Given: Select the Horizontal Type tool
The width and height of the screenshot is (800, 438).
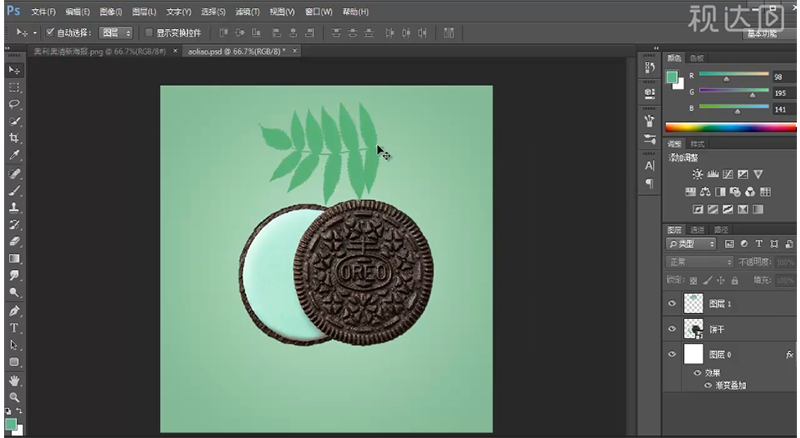Looking at the screenshot, I should [14, 328].
